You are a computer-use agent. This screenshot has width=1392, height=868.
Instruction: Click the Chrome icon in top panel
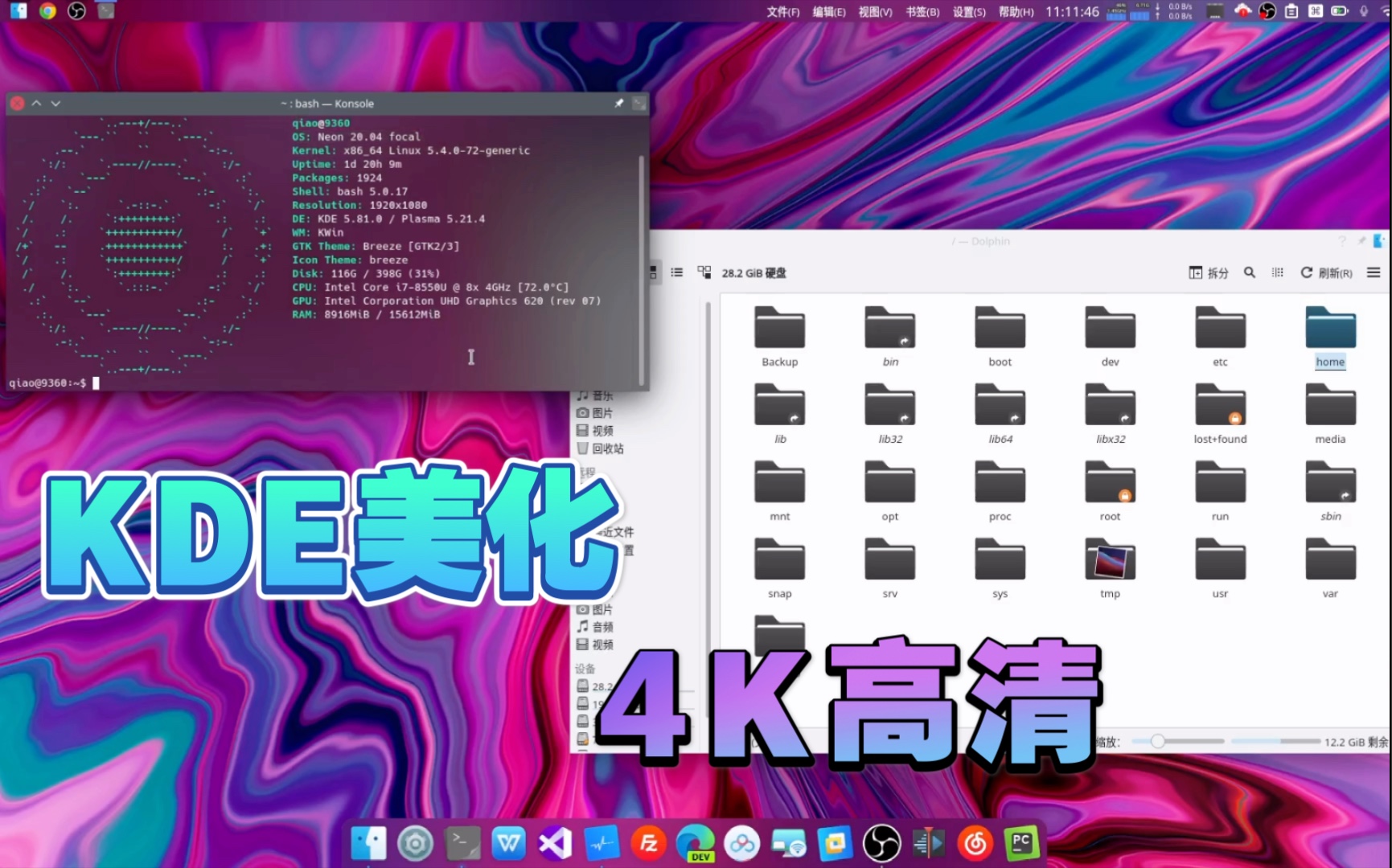(48, 11)
